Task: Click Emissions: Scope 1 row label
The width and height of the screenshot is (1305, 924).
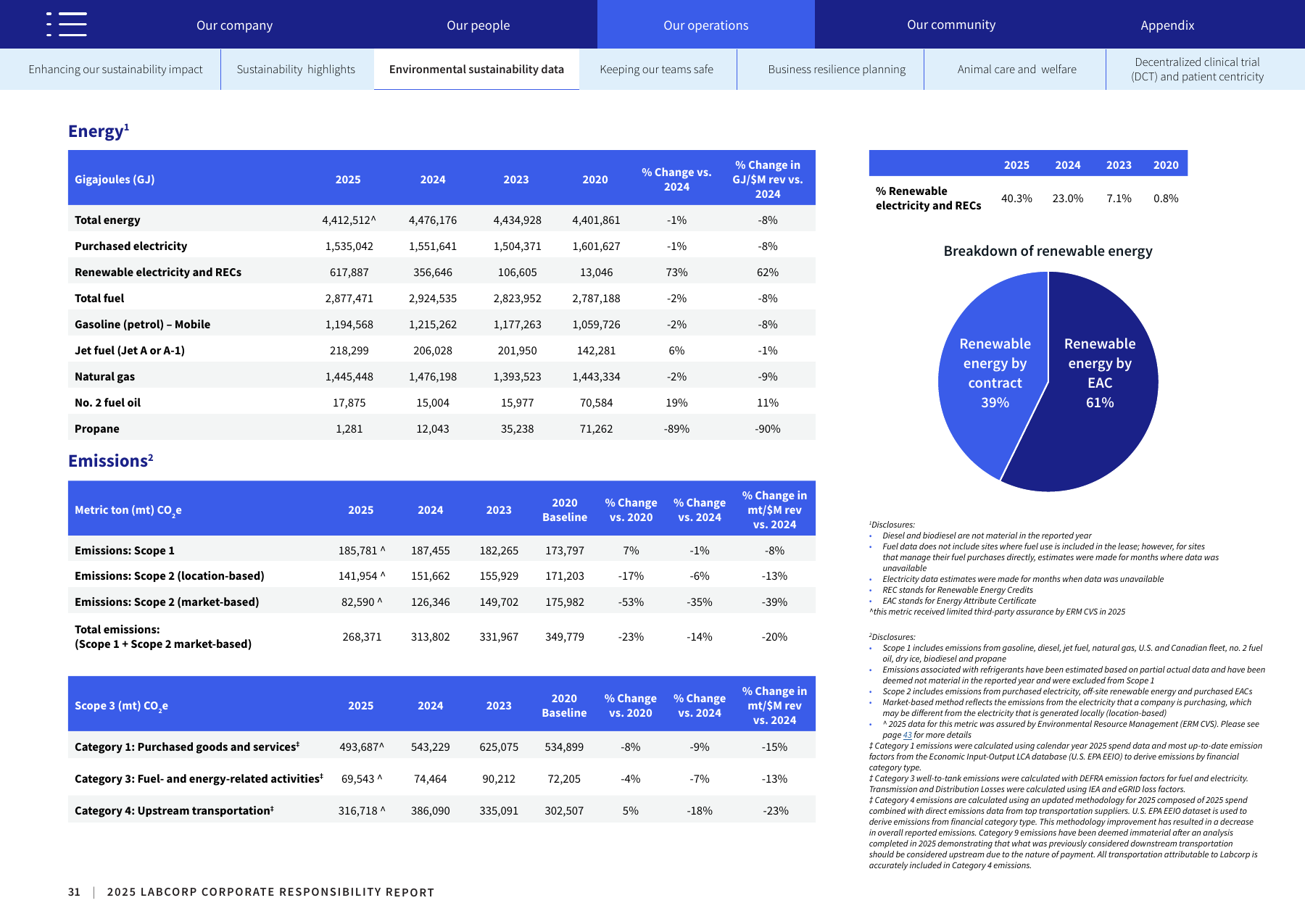Action: coord(125,551)
